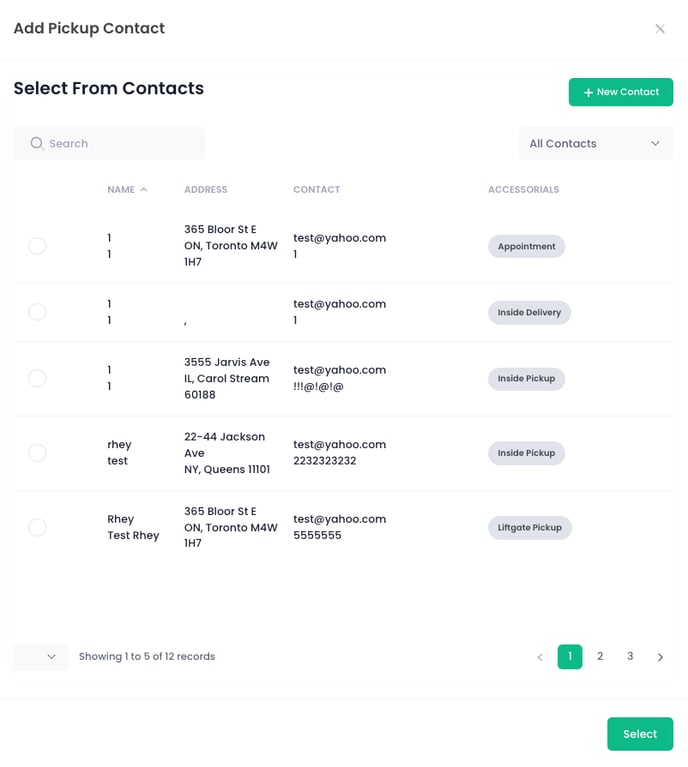Sort the list using the NAME column arrow
The image size is (688, 767).
[143, 189]
